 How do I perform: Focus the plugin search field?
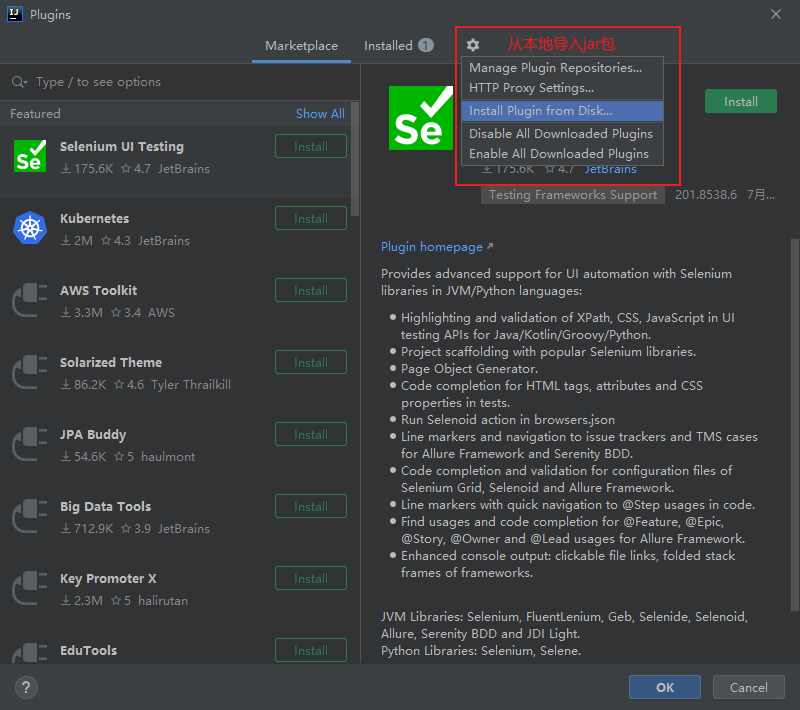point(180,82)
